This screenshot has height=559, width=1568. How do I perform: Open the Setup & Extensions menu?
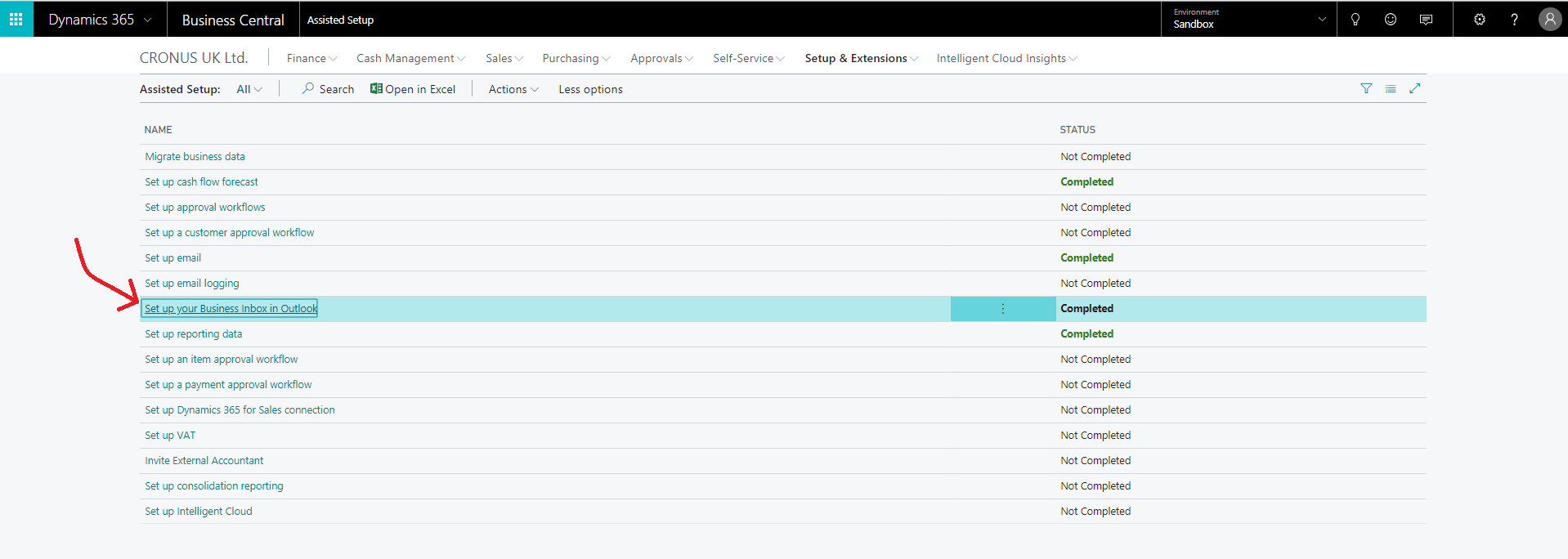[861, 58]
